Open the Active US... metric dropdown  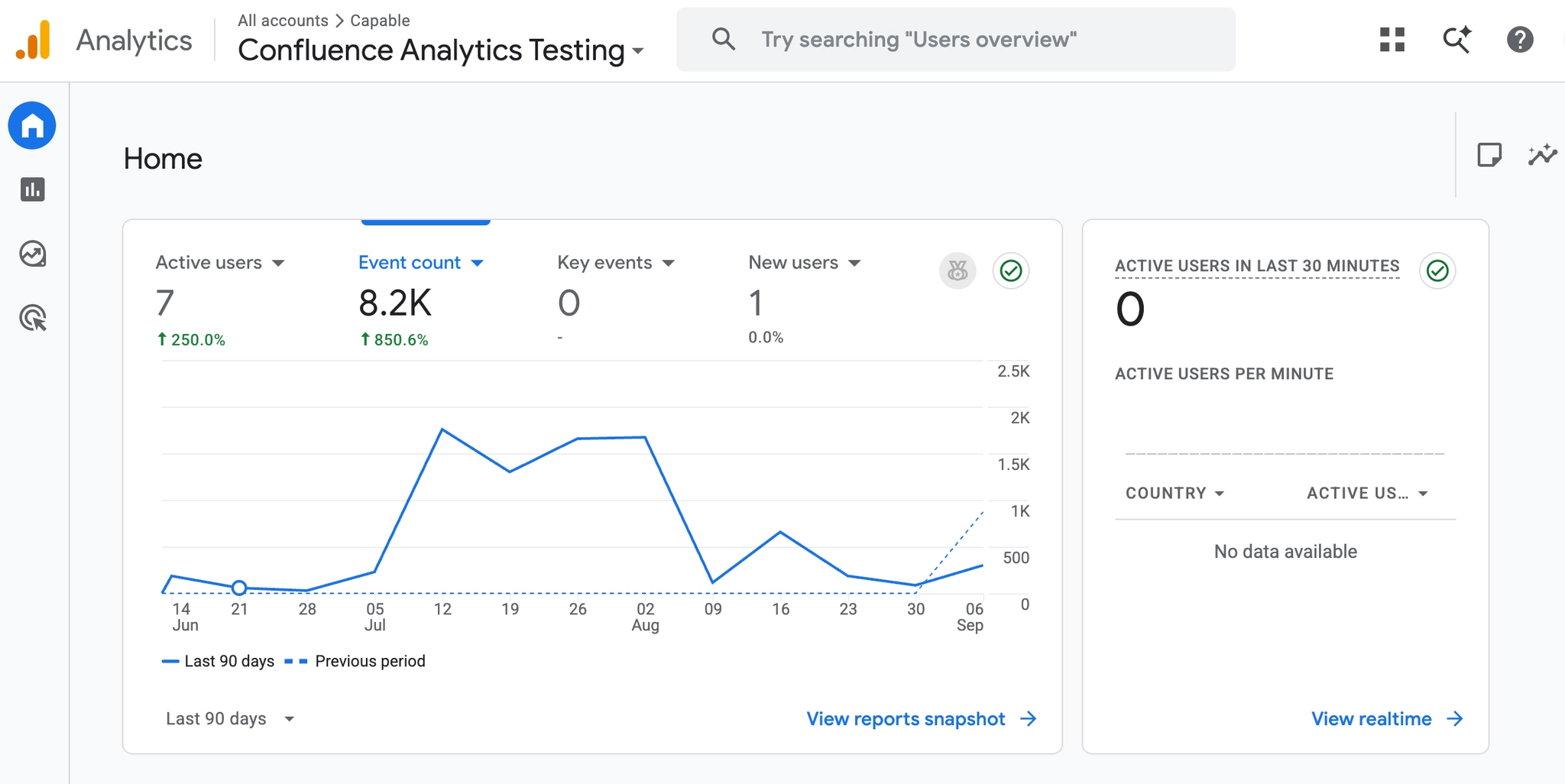click(1368, 494)
